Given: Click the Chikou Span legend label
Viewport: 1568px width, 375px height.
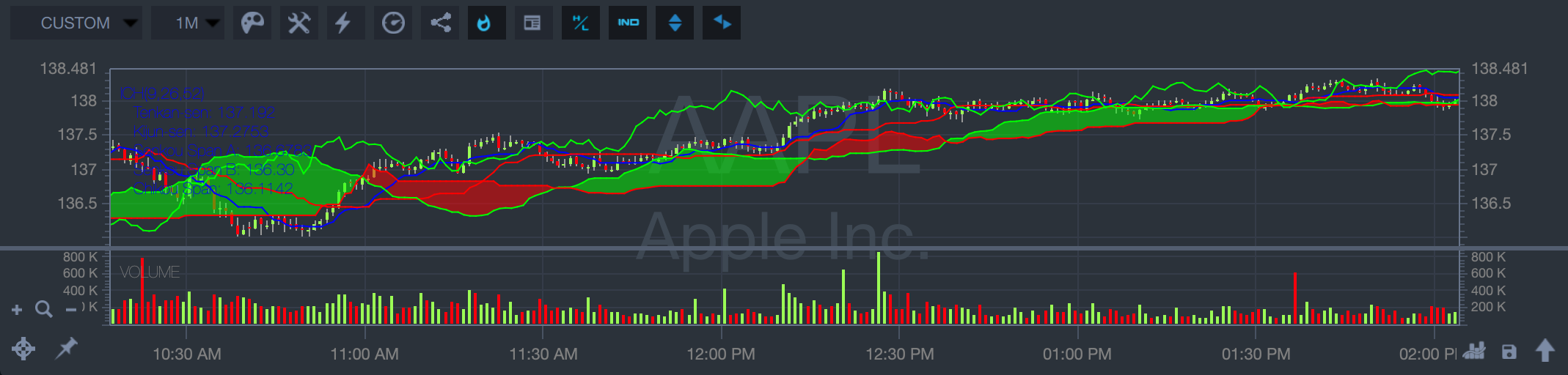Looking at the screenshot, I should (213, 188).
